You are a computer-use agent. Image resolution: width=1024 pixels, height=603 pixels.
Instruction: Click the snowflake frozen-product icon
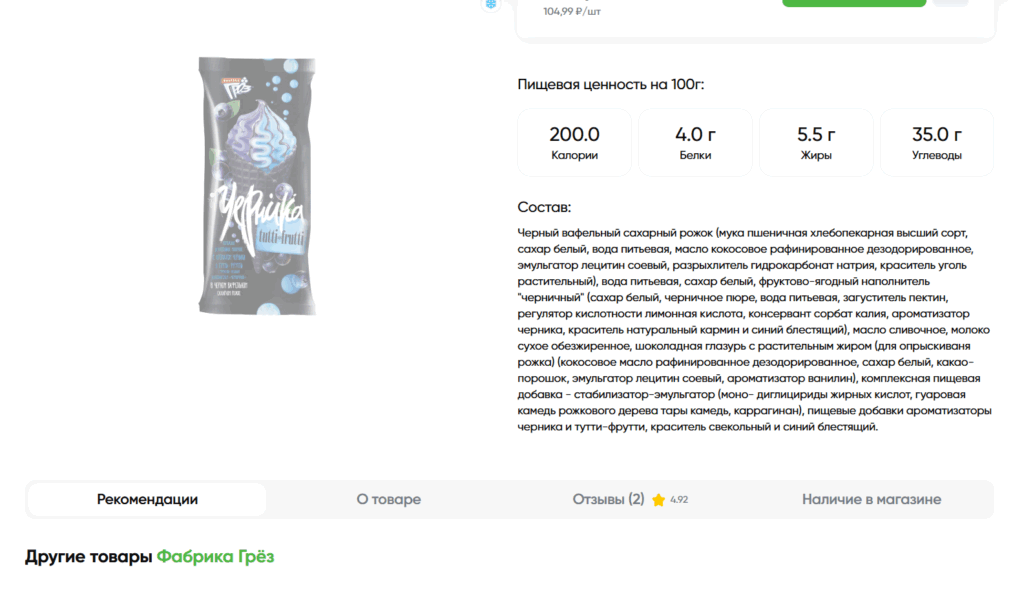tap(491, 4)
